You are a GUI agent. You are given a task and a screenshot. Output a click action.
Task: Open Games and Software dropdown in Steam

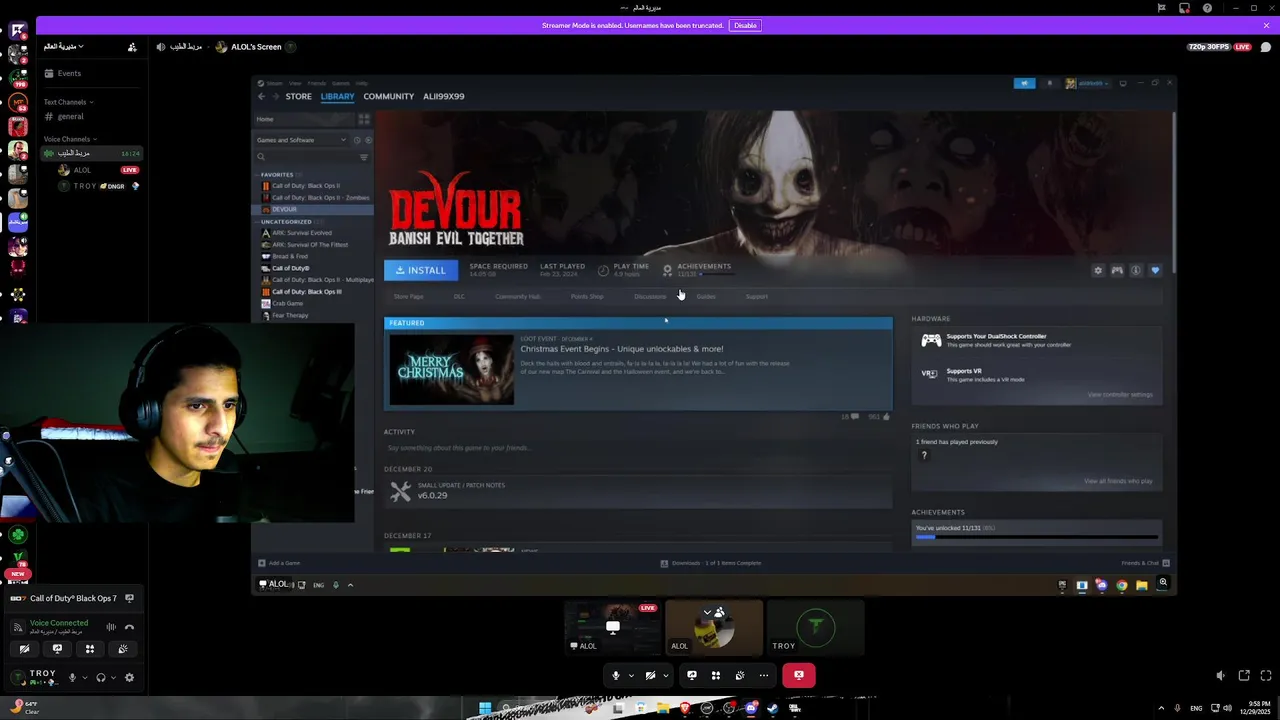(x=302, y=140)
